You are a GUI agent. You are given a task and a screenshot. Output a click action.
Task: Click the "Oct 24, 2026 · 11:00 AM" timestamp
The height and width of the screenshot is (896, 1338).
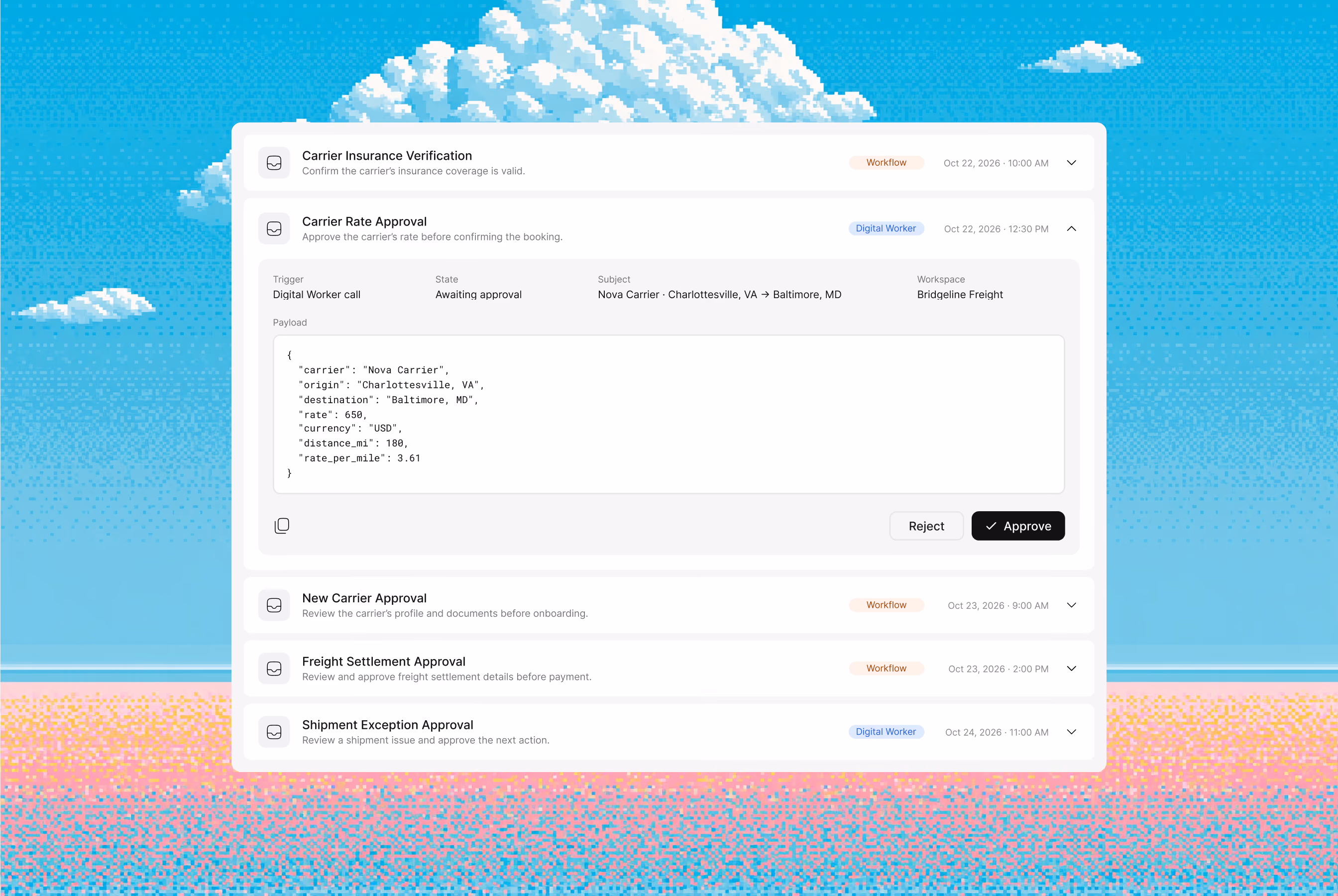coord(997,733)
